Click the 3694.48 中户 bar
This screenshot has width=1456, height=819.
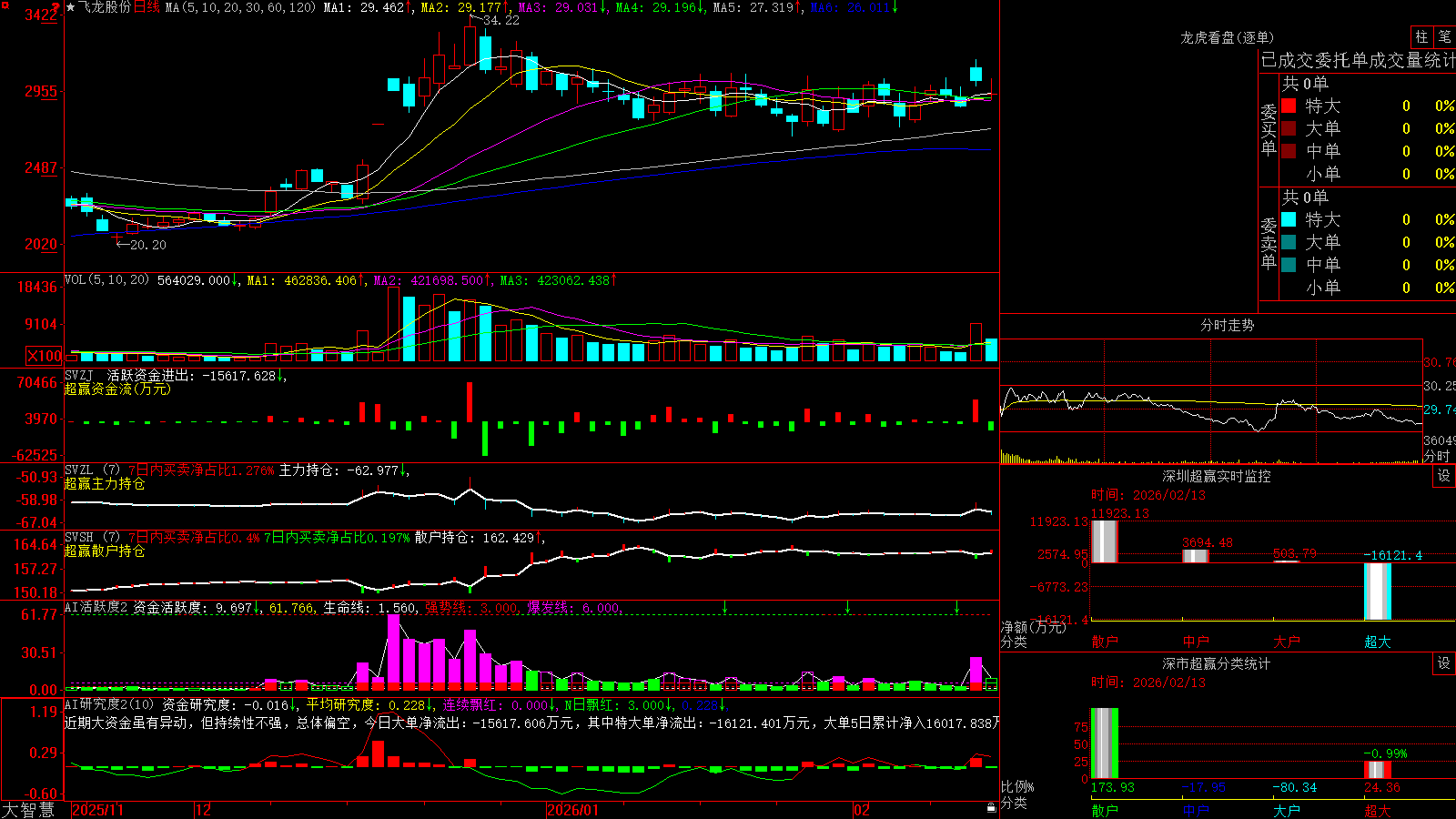click(1195, 556)
